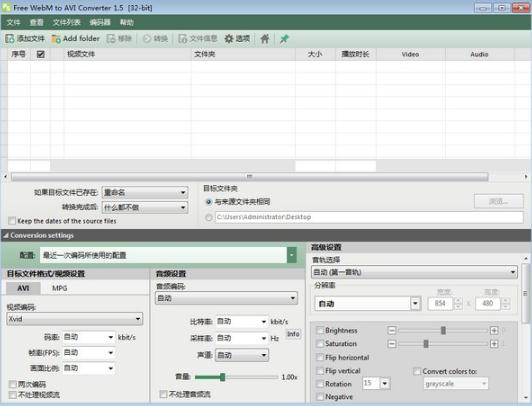Sort by 播放时长 duration column header
The height and width of the screenshot is (406, 532).
356,54
